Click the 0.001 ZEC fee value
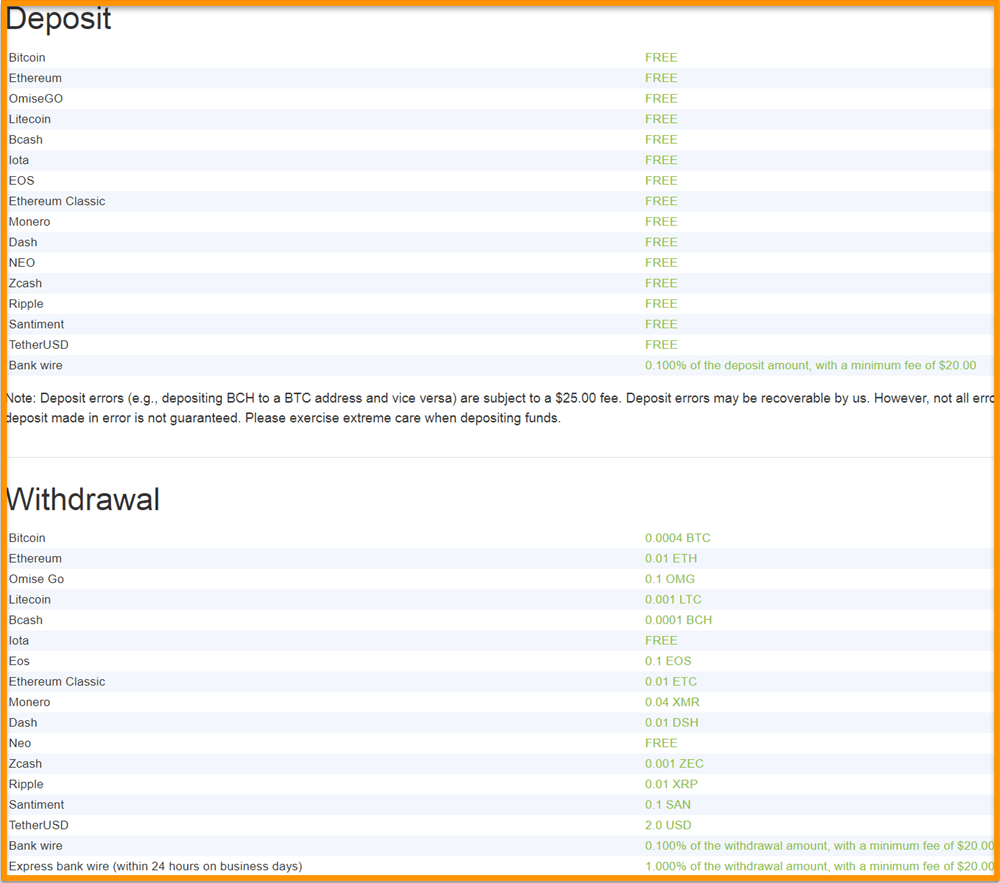Viewport: 1000px width, 883px height. [x=674, y=764]
